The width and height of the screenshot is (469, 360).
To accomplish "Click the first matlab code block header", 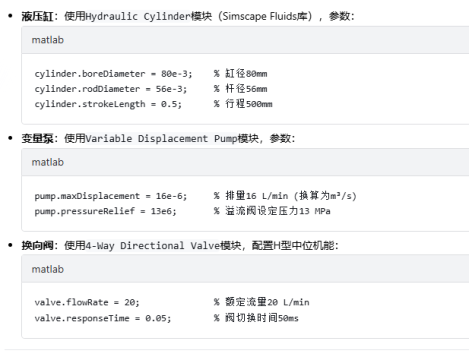I will coord(245,40).
